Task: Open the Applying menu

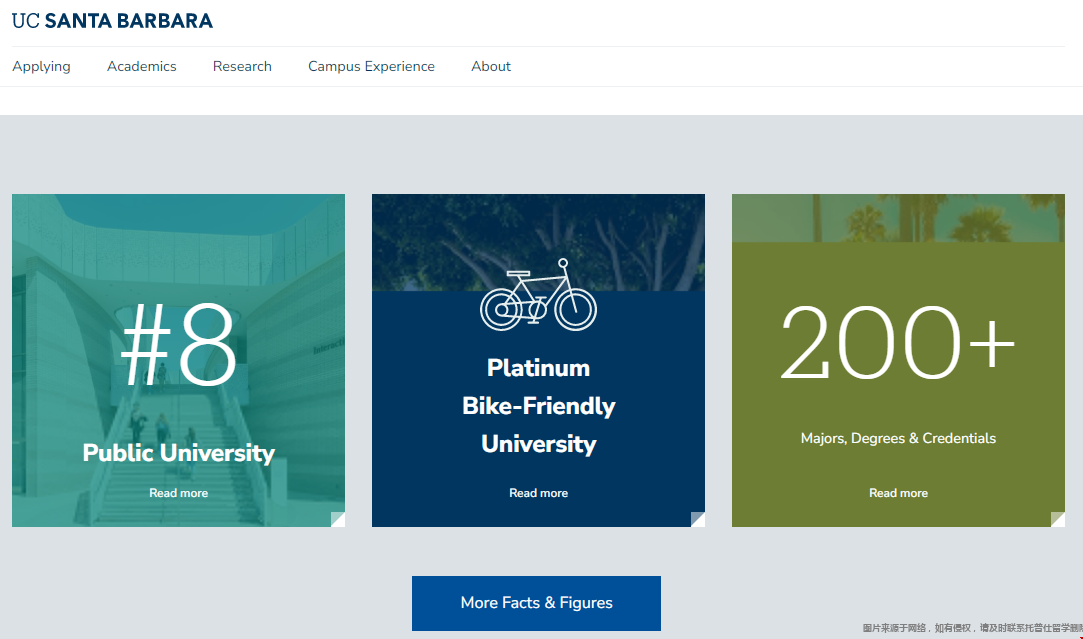Action: tap(41, 66)
